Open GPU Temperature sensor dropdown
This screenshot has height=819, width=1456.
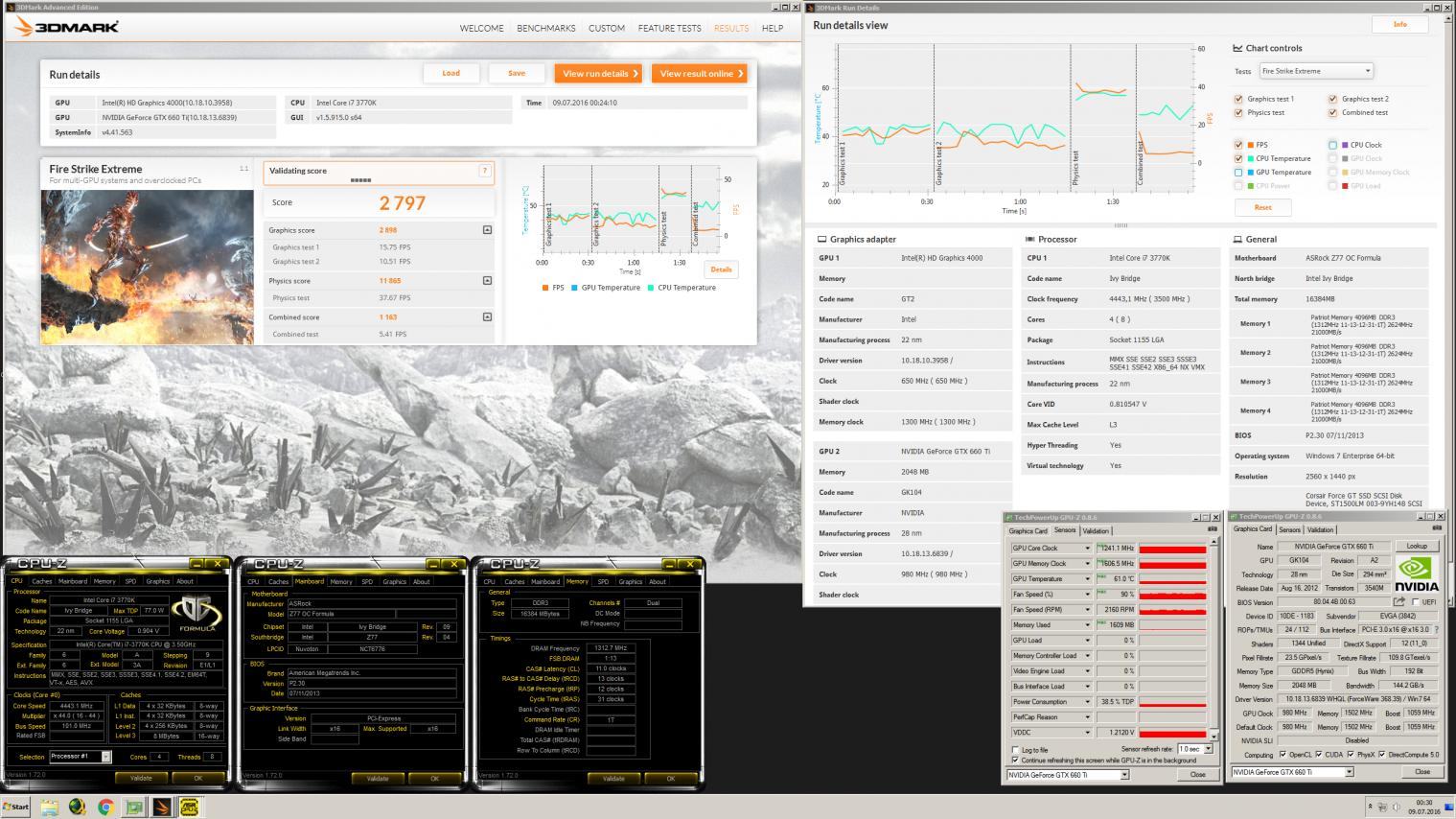(x=1087, y=579)
